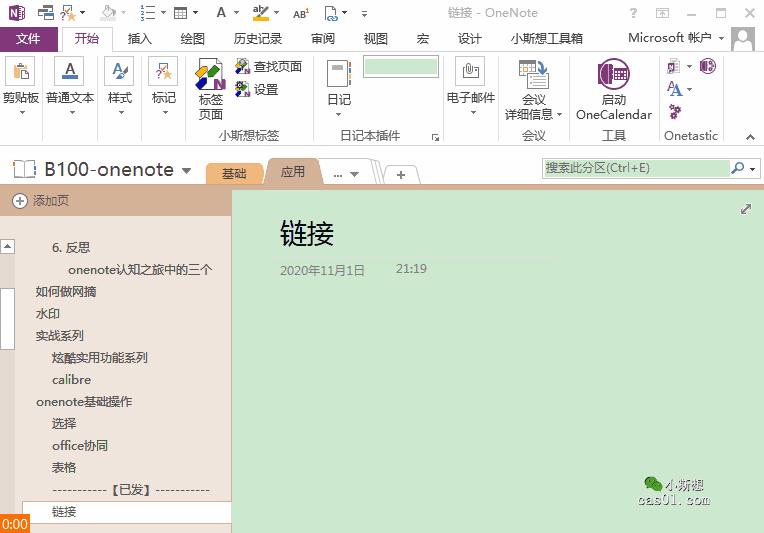The width and height of the screenshot is (764, 533).
Task: Click the Microsoft account avatar picture
Action: click(x=743, y=38)
